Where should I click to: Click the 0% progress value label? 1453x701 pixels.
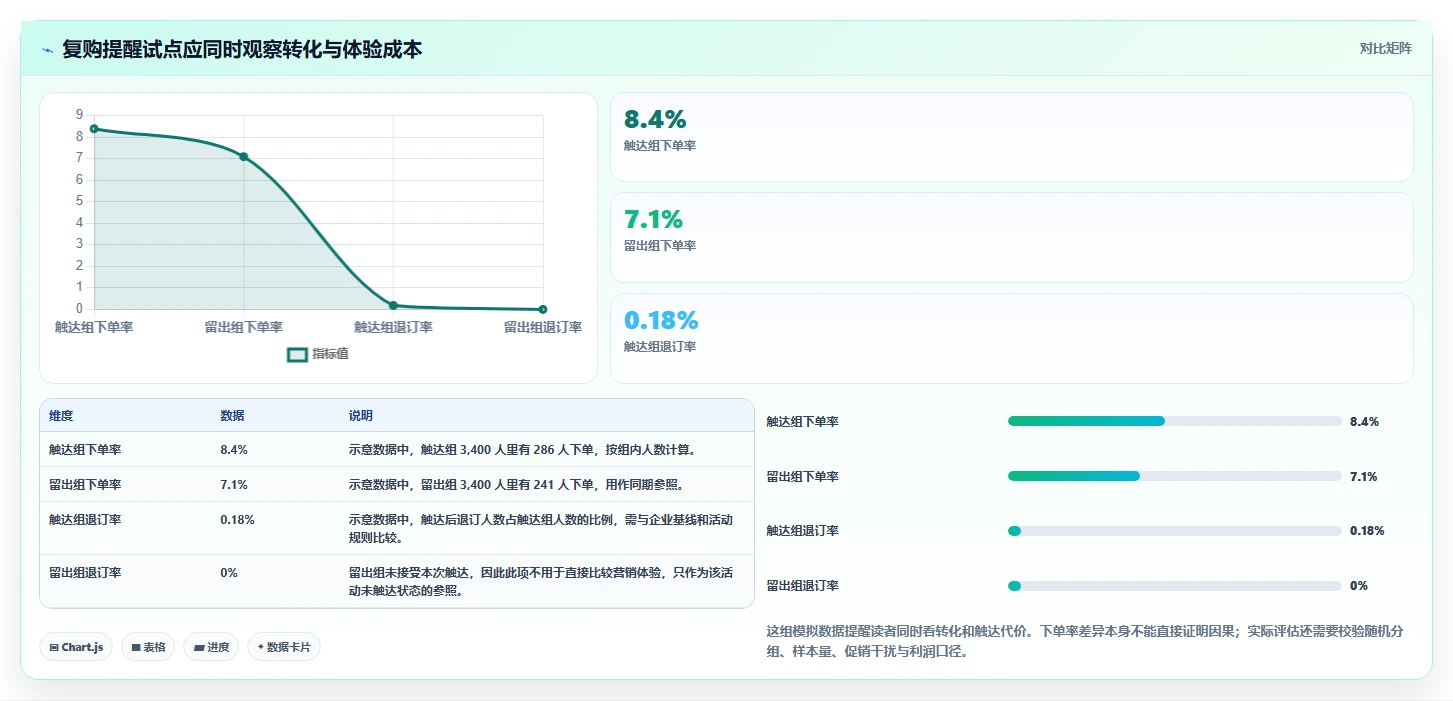(x=1359, y=586)
